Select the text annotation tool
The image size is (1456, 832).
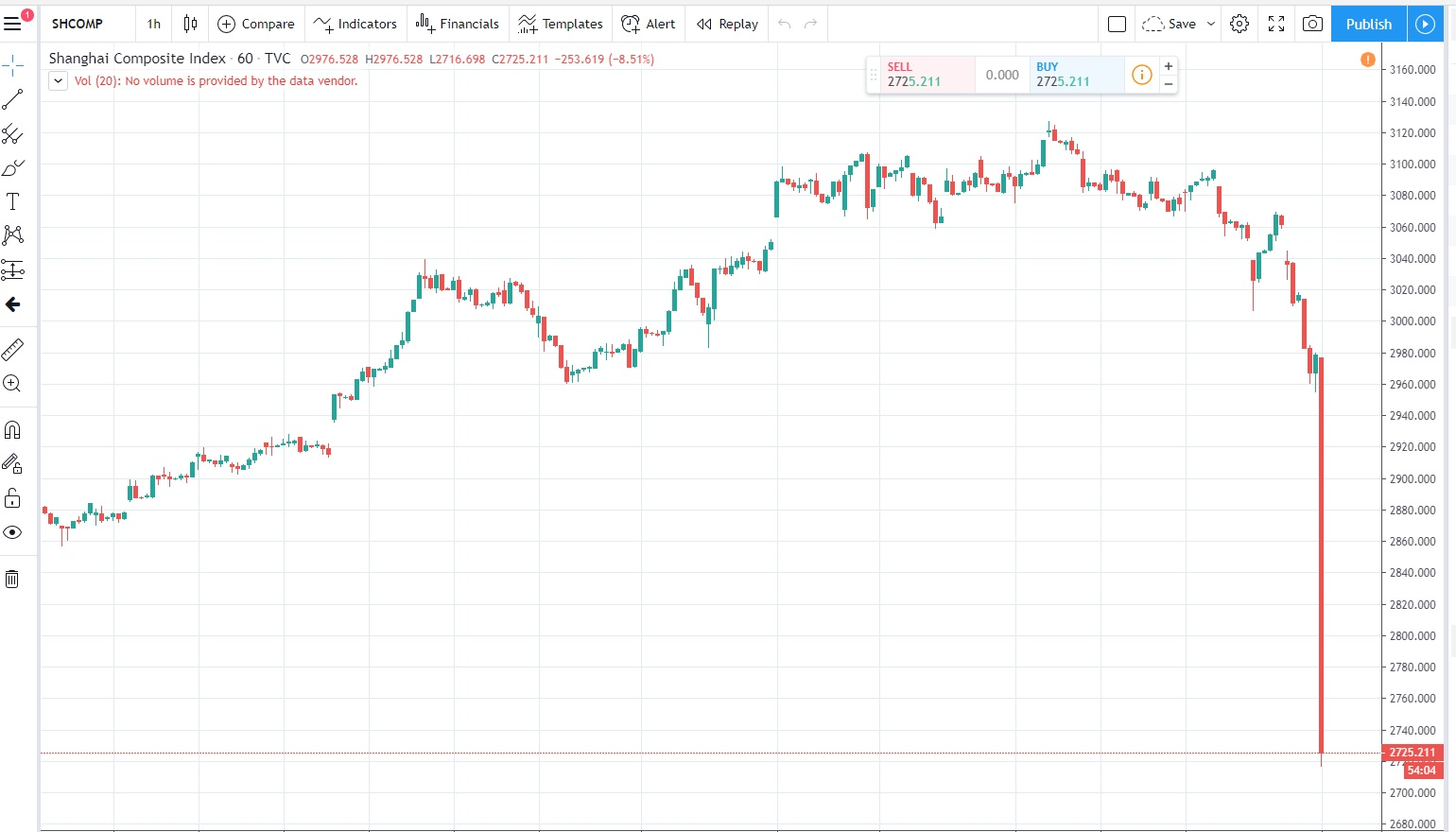click(x=13, y=201)
